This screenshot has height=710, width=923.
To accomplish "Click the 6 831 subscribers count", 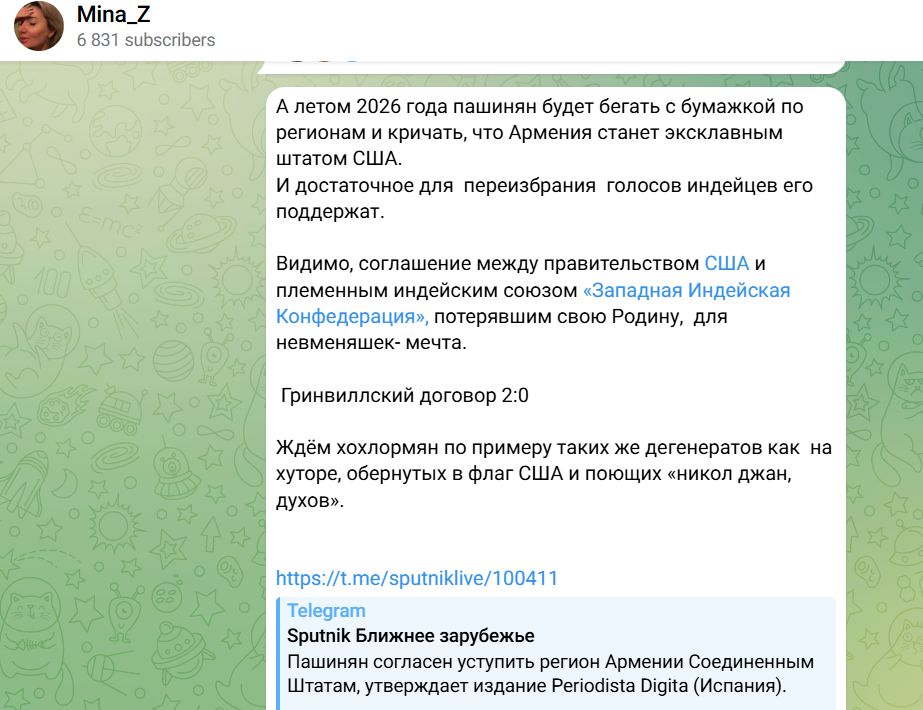I will click(x=146, y=40).
